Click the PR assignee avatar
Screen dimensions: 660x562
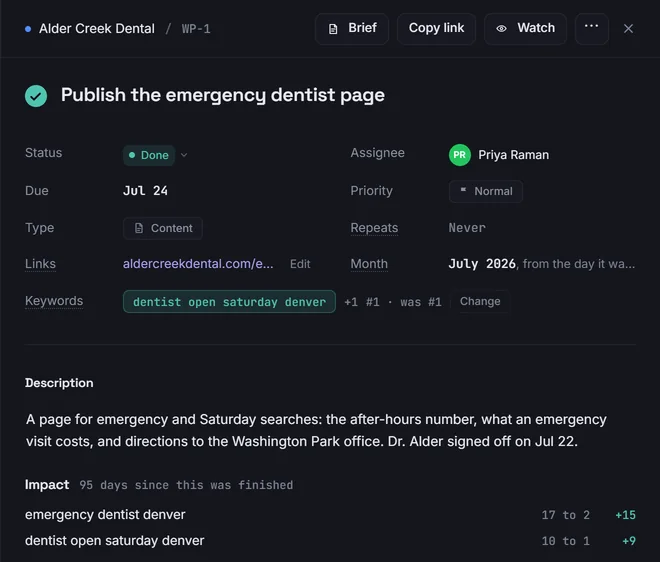pos(460,155)
